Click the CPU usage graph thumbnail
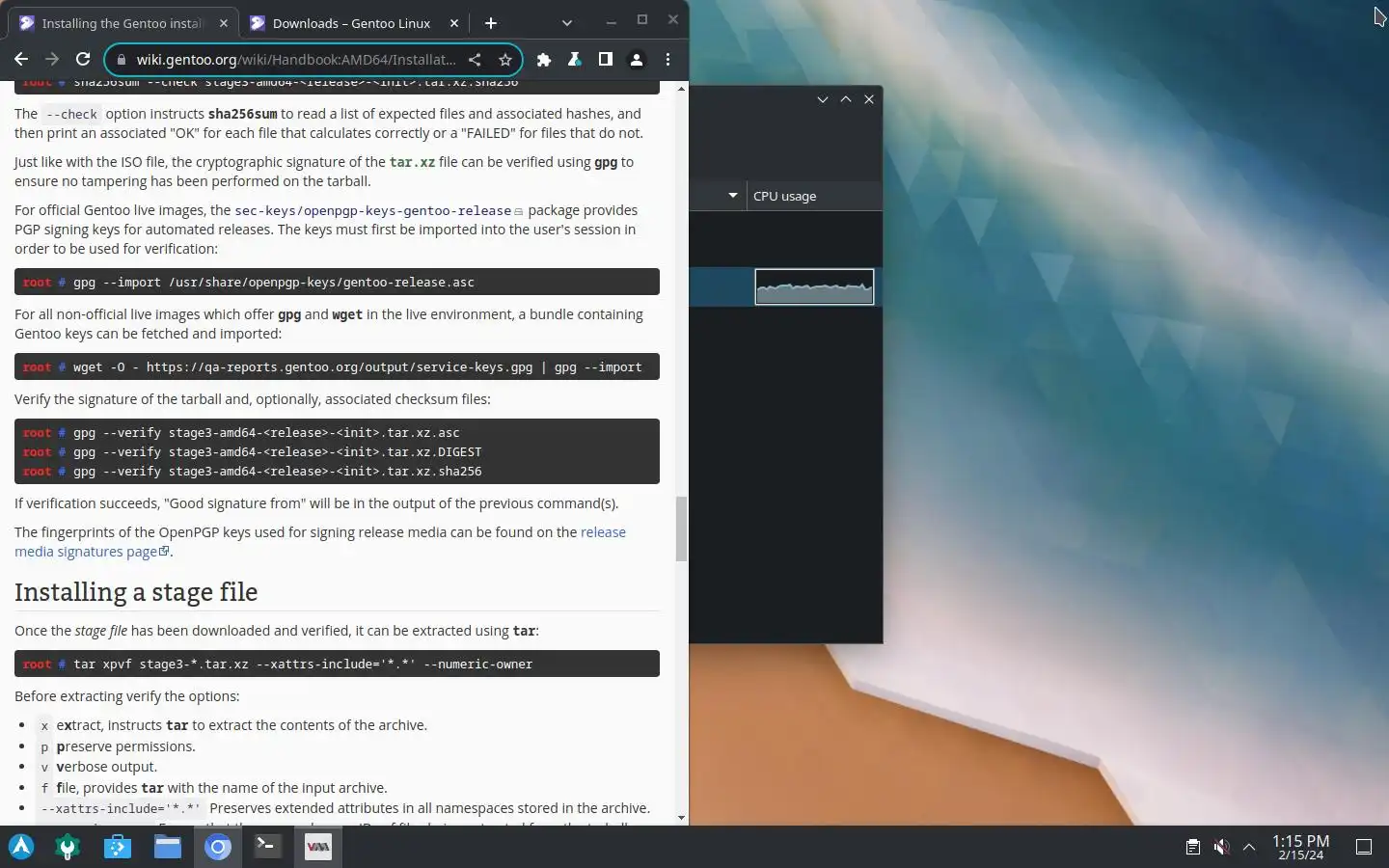 [x=814, y=287]
